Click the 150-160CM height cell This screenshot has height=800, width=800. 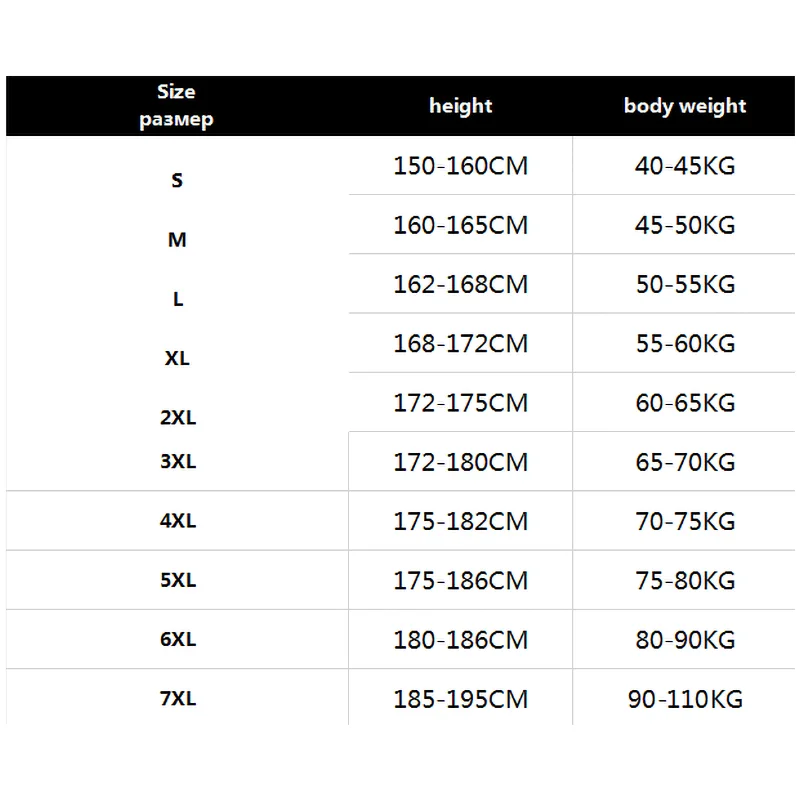click(460, 166)
